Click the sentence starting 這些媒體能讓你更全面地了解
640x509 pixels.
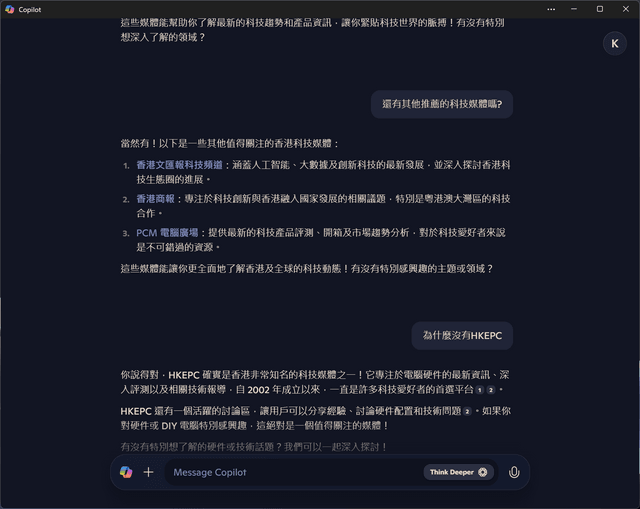coord(307,269)
